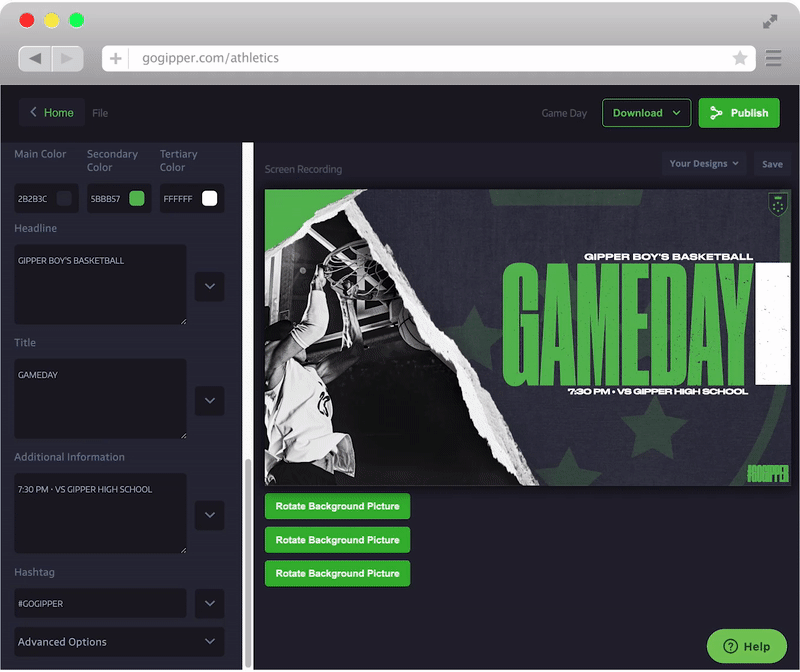Expand the Additional Information options chevron
Screen dimensions: 800x672
click(210, 515)
